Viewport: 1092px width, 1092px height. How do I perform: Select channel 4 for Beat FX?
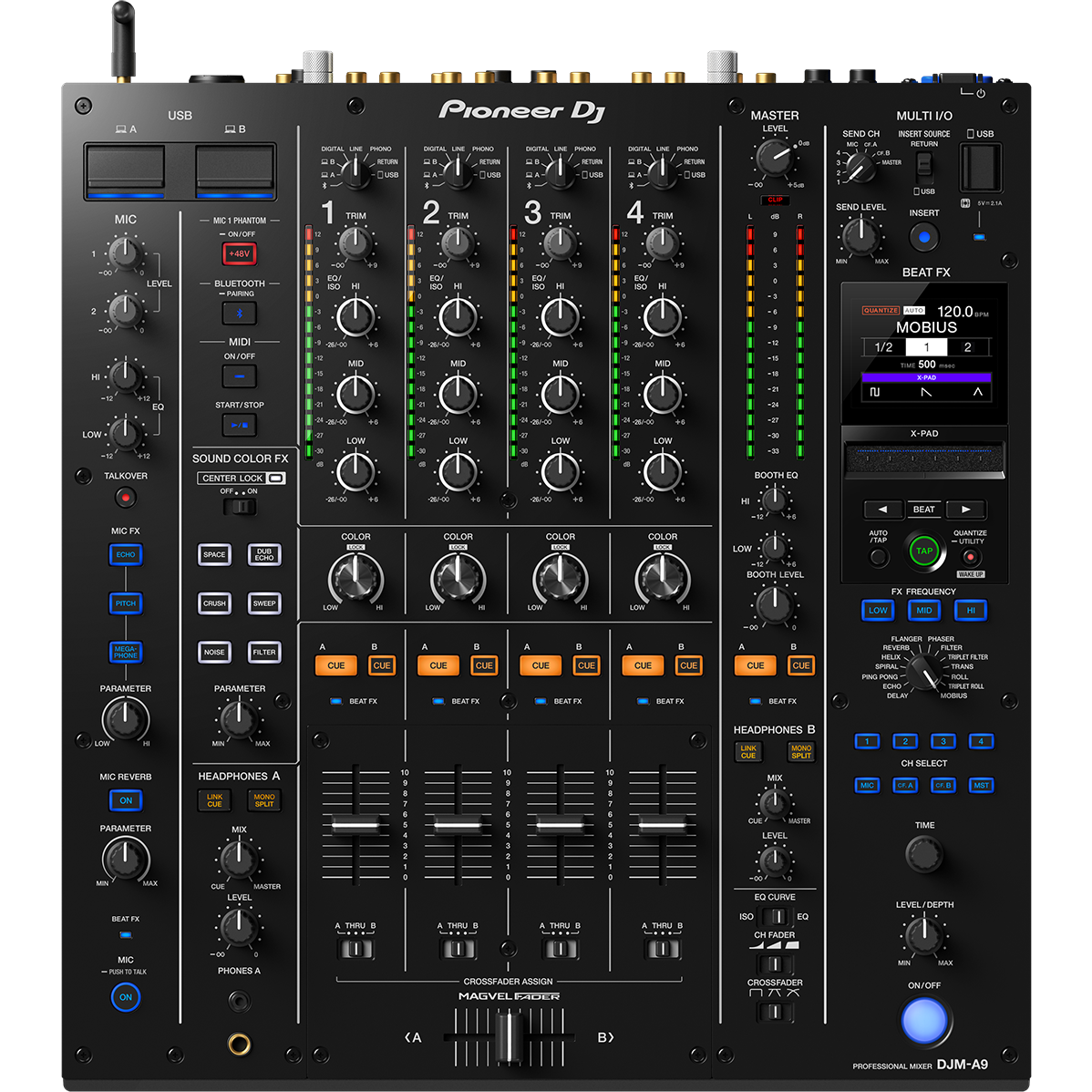point(981,741)
